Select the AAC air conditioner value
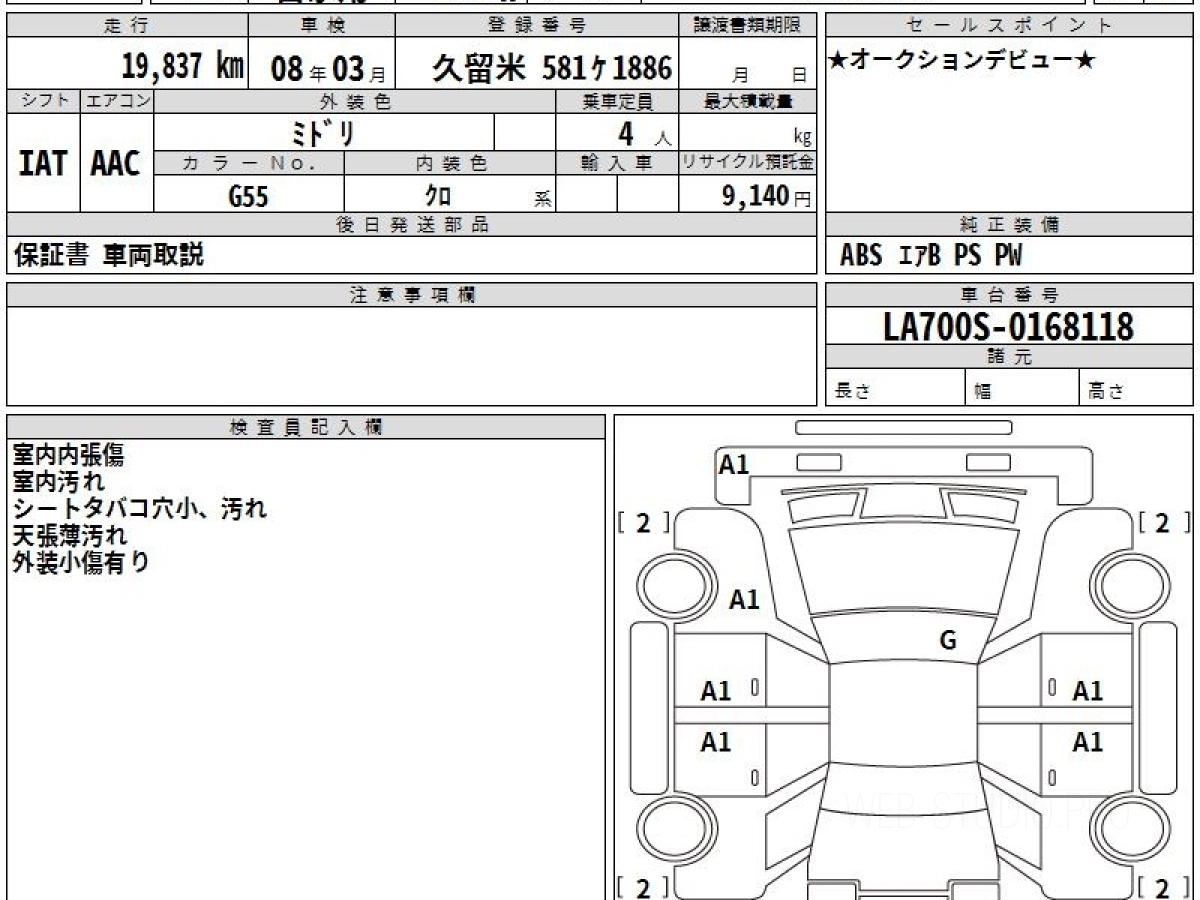1200x900 pixels. coord(116,163)
